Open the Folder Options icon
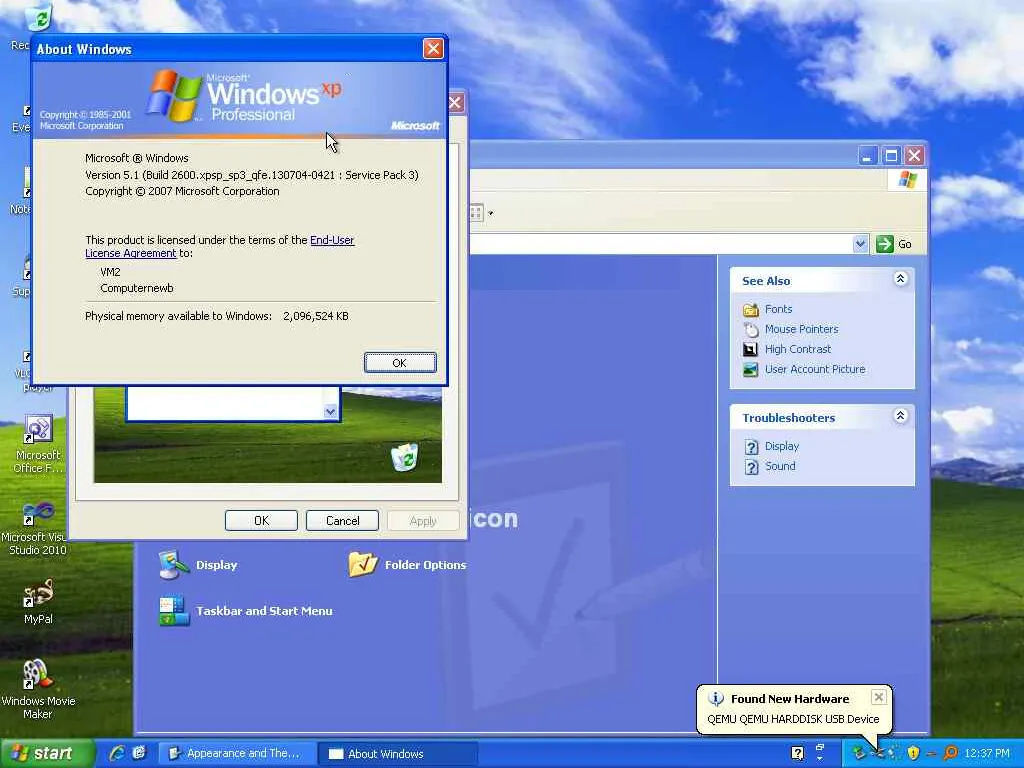 coord(362,565)
